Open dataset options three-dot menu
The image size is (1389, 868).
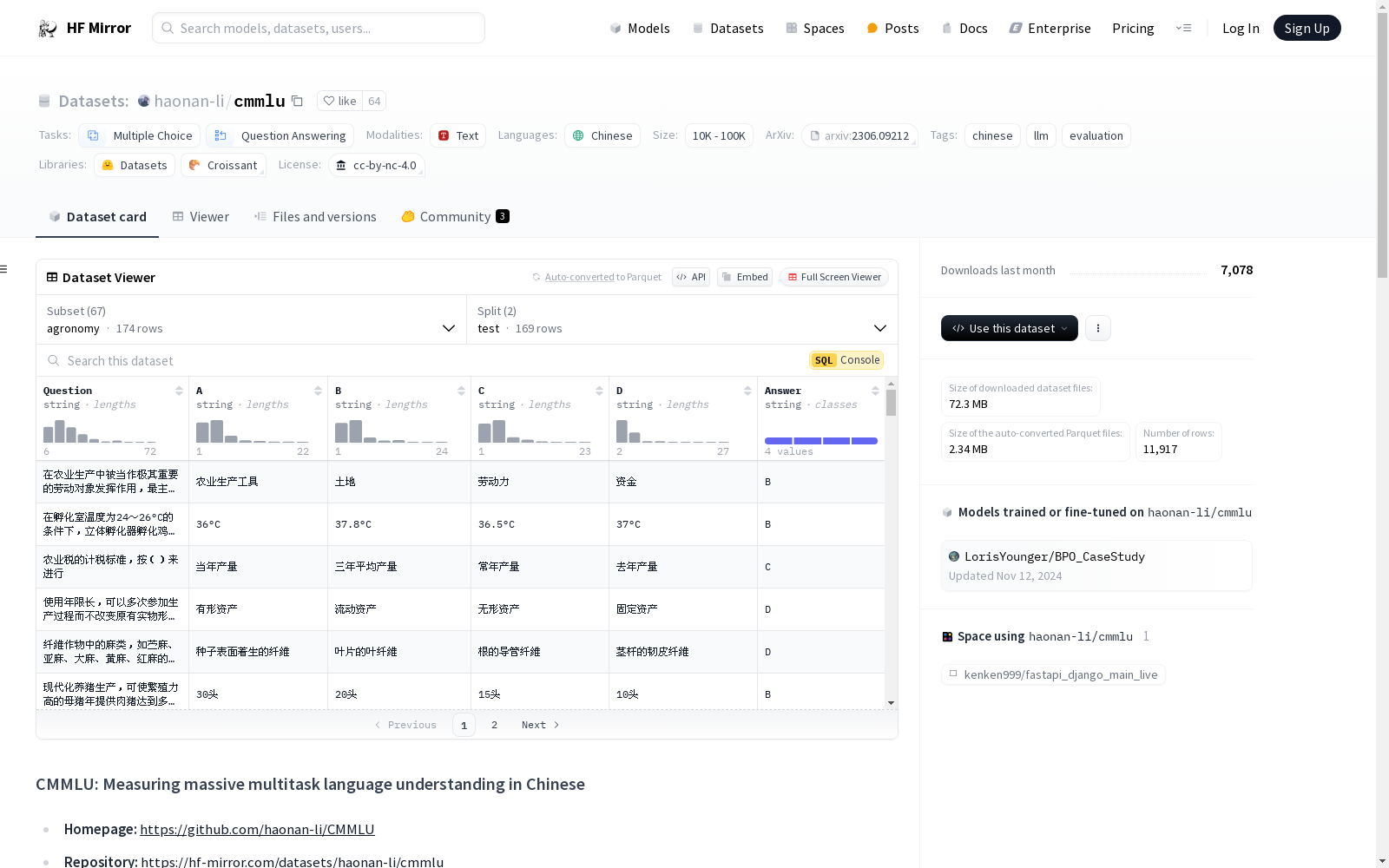(1098, 328)
